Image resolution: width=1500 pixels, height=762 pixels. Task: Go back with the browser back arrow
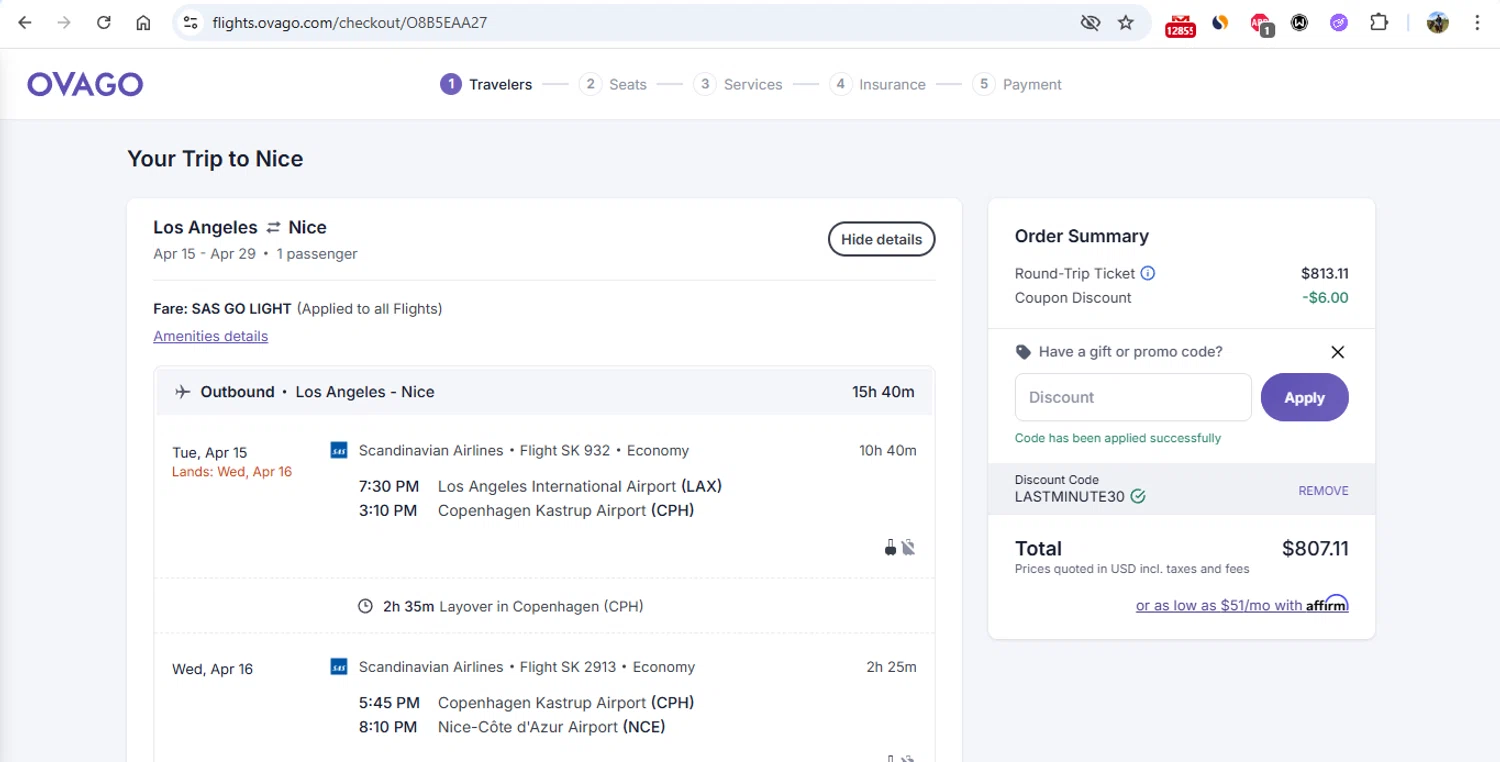[x=25, y=22]
